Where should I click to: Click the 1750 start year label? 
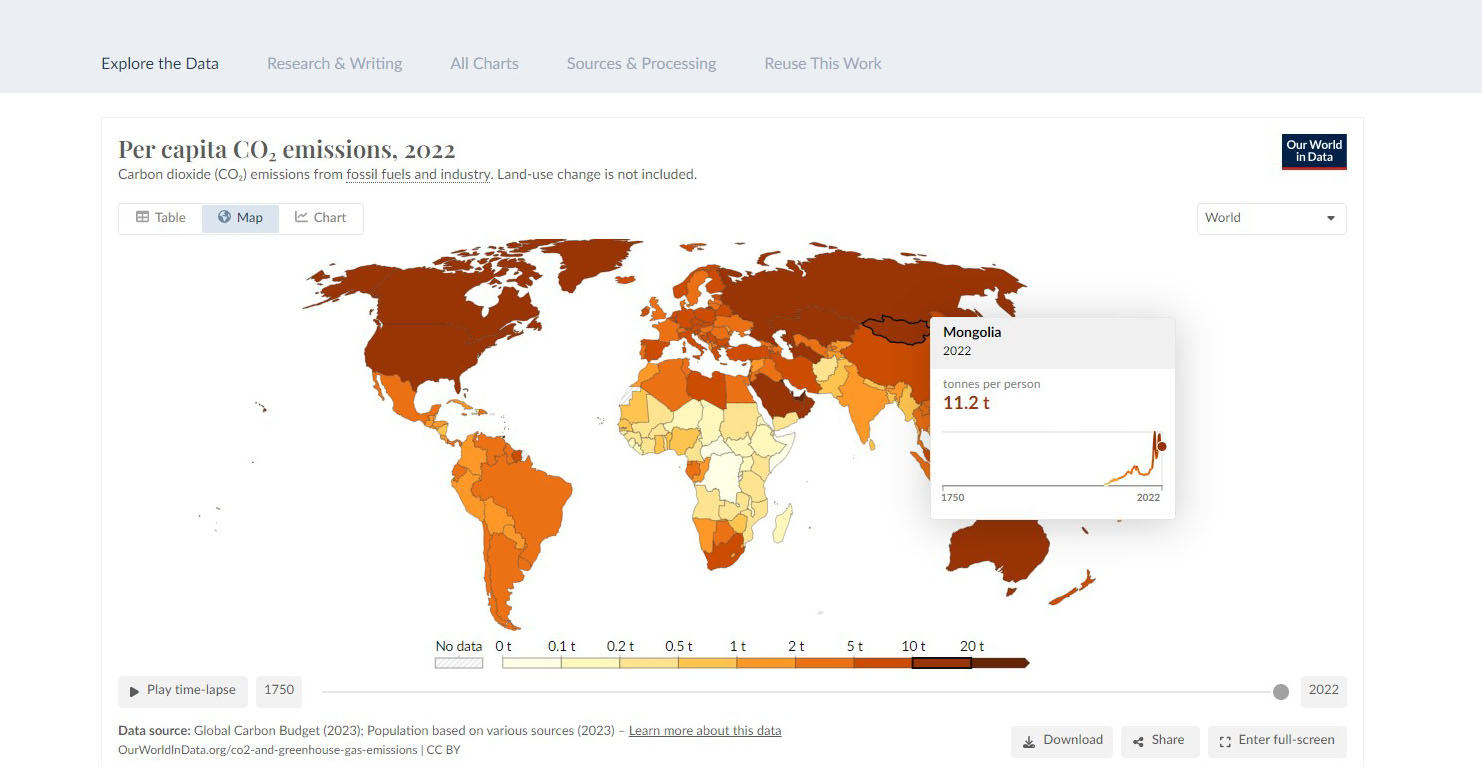[x=279, y=690]
